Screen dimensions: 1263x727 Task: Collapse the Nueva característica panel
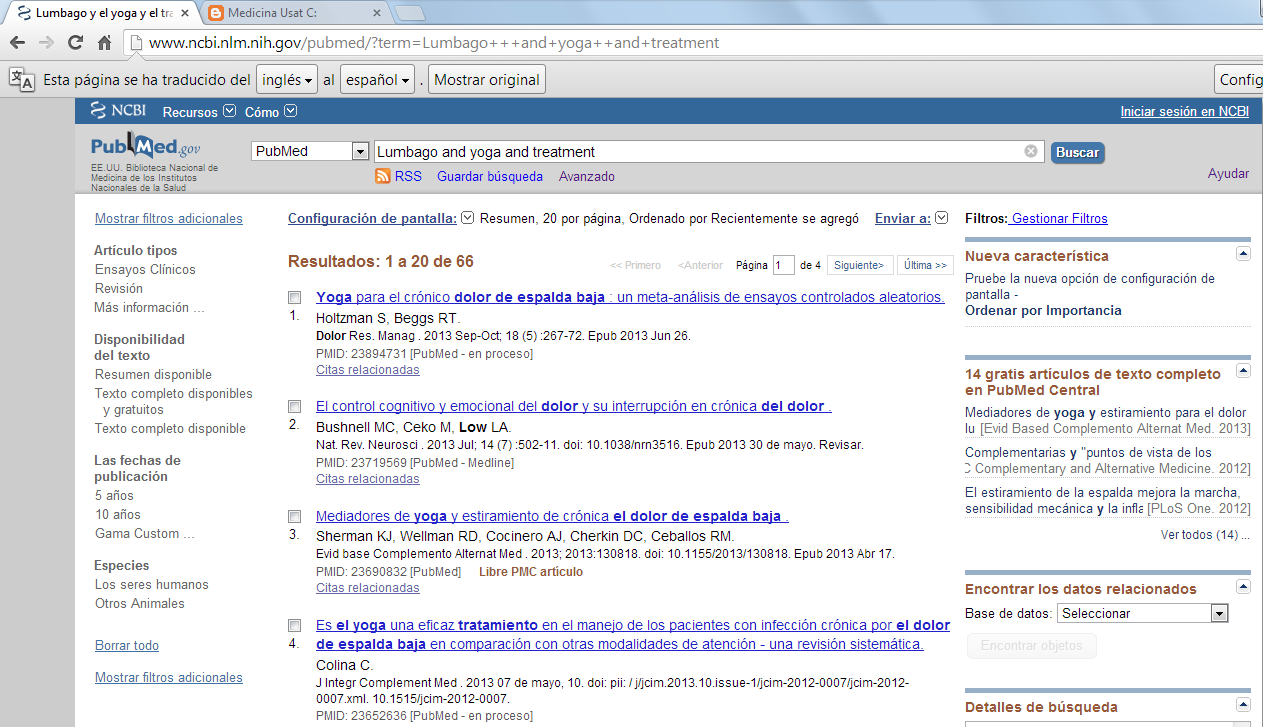[x=1243, y=254]
